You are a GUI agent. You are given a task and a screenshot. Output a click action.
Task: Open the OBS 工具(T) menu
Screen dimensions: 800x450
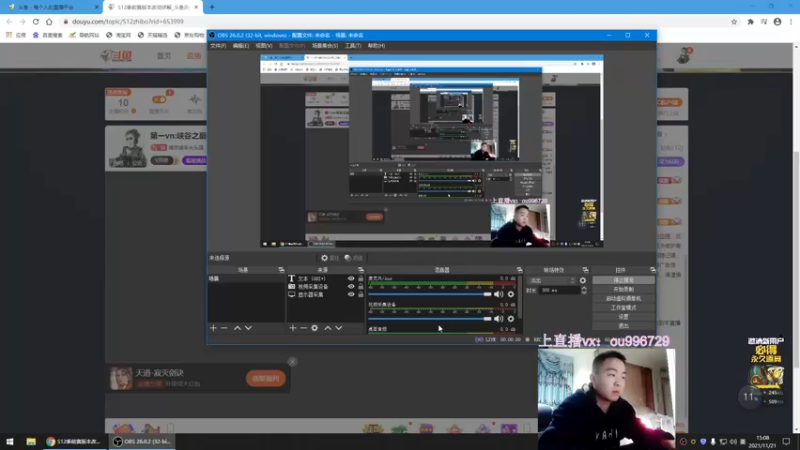coord(353,46)
